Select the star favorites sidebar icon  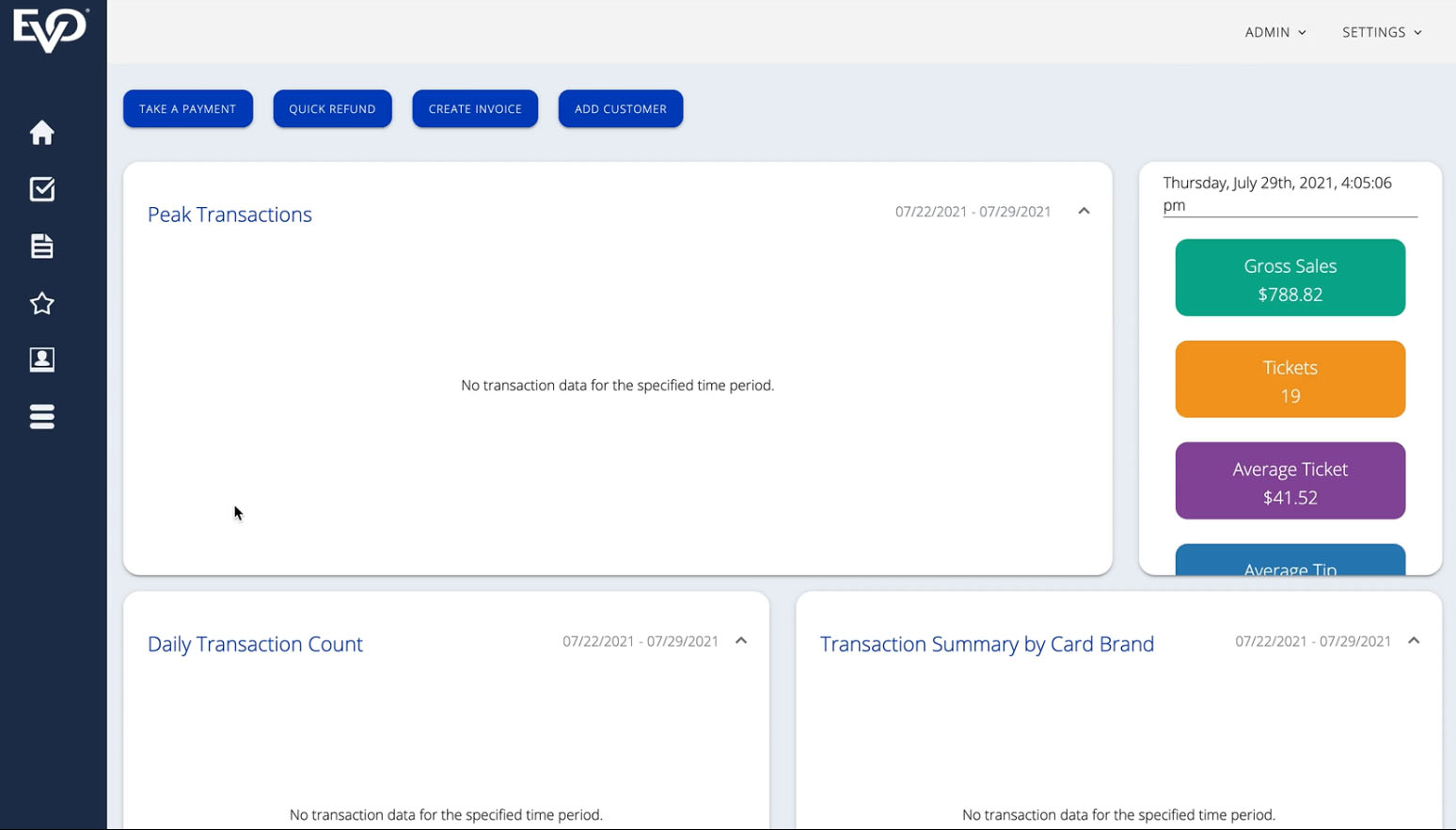coord(41,303)
